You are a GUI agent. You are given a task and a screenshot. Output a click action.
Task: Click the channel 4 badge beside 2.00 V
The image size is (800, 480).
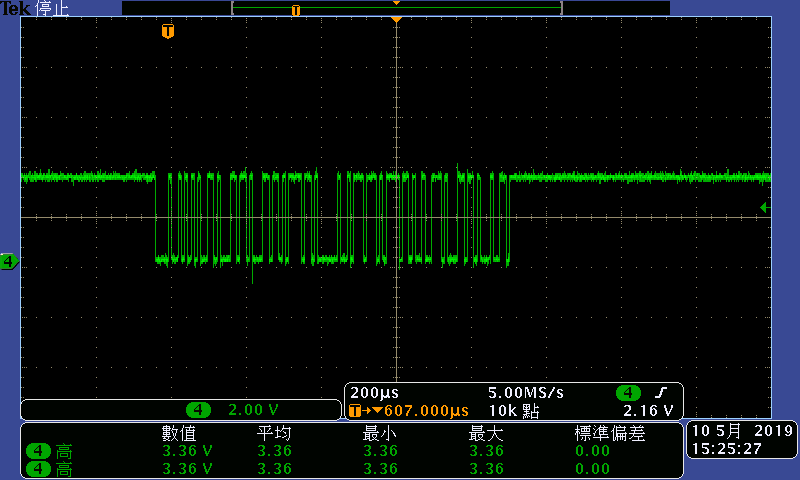point(198,410)
